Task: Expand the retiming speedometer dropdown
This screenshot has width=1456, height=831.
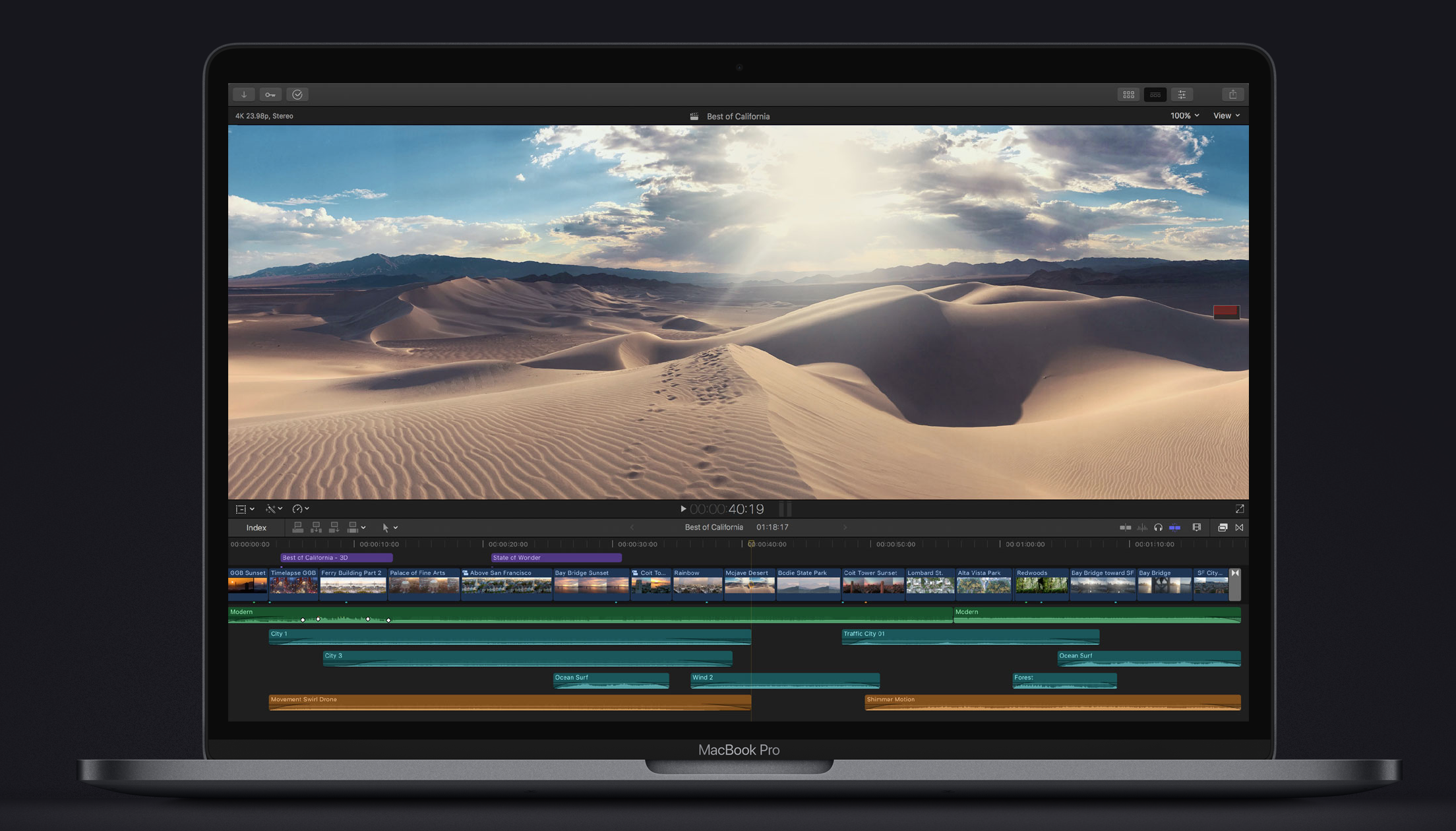Action: (301, 509)
